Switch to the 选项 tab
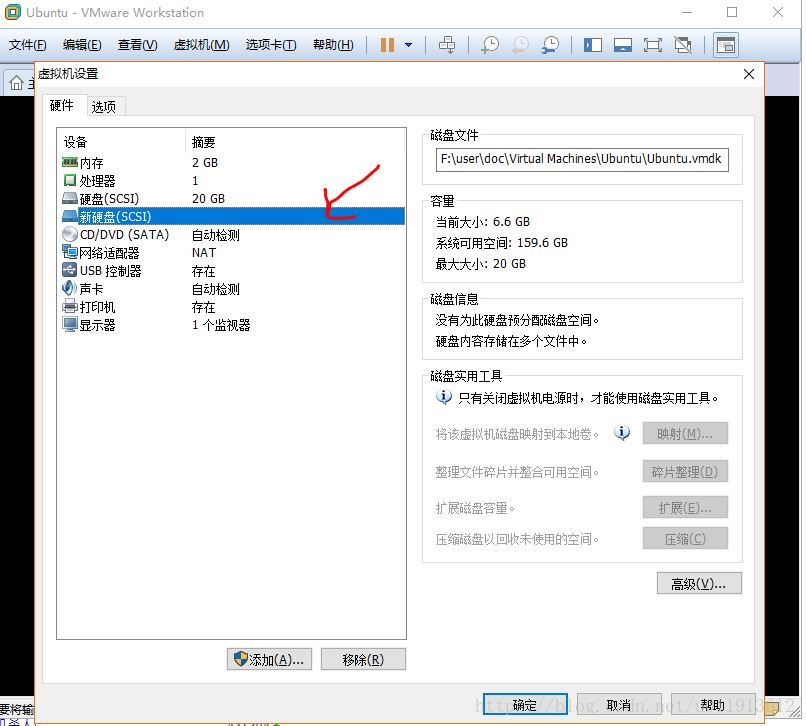This screenshot has height=726, width=806. pyautogui.click(x=103, y=105)
